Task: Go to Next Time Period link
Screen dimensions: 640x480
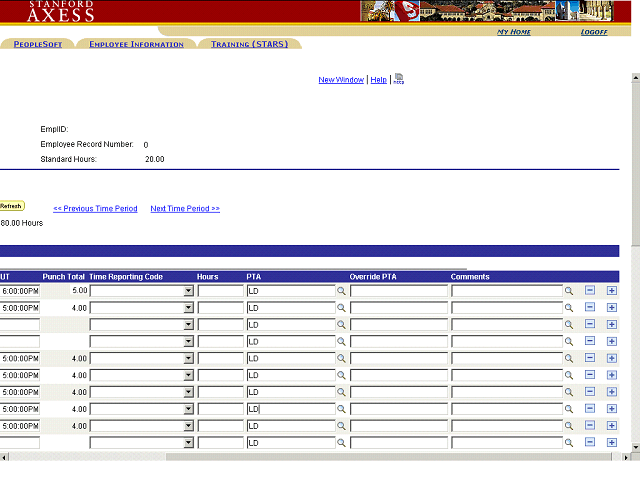Action: [x=185, y=209]
